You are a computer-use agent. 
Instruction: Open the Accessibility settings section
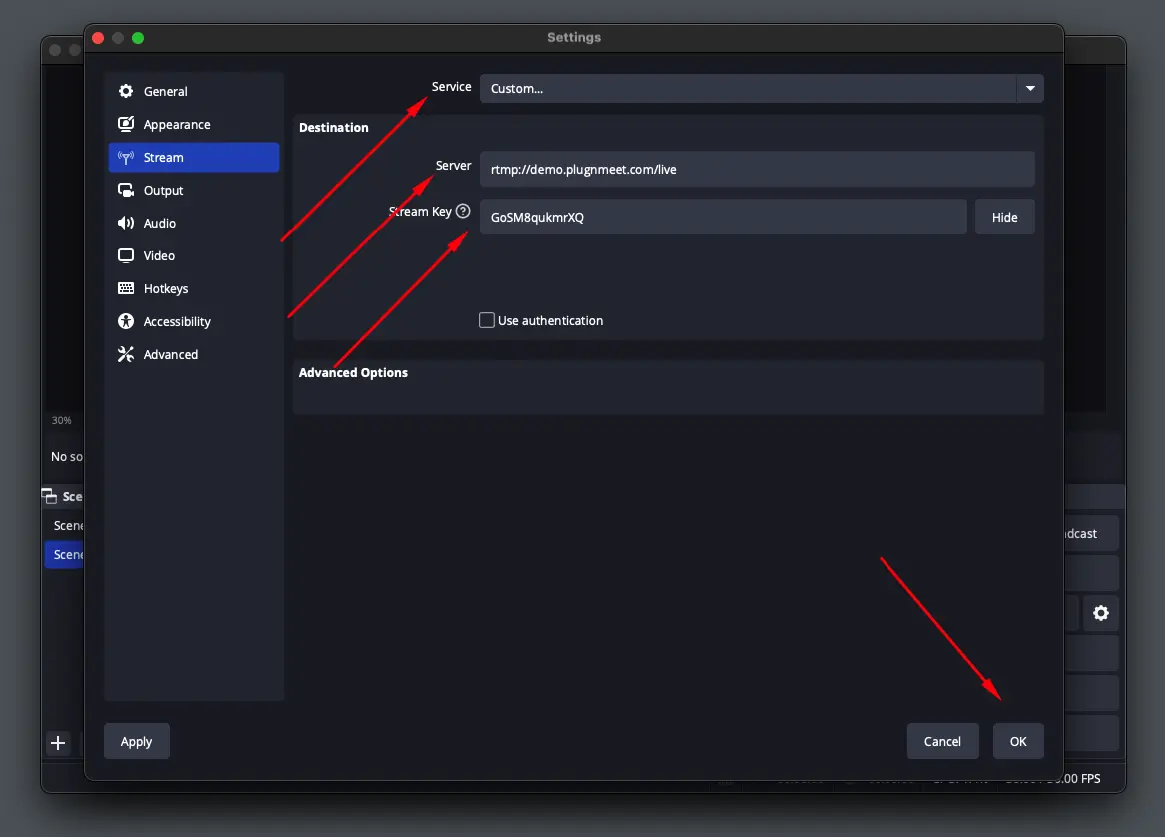tap(177, 321)
